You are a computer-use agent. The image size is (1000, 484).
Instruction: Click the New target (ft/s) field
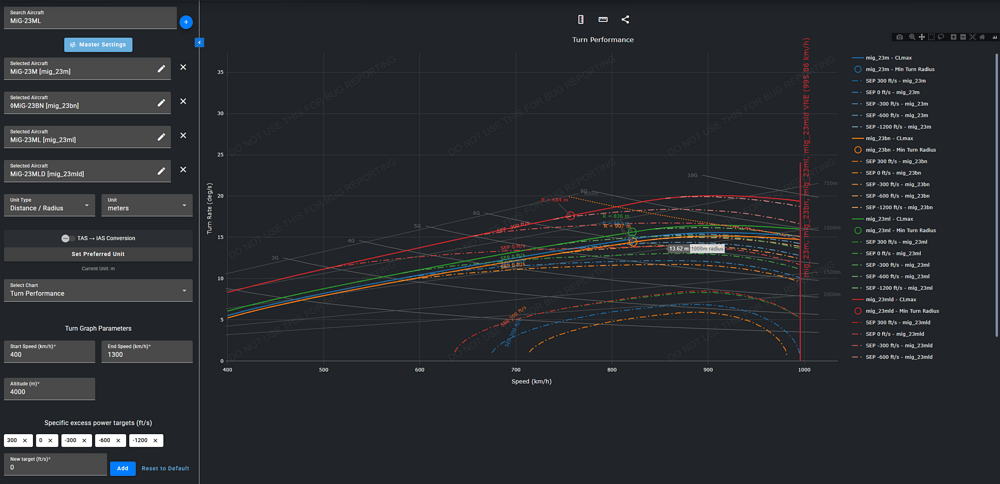tap(55, 464)
